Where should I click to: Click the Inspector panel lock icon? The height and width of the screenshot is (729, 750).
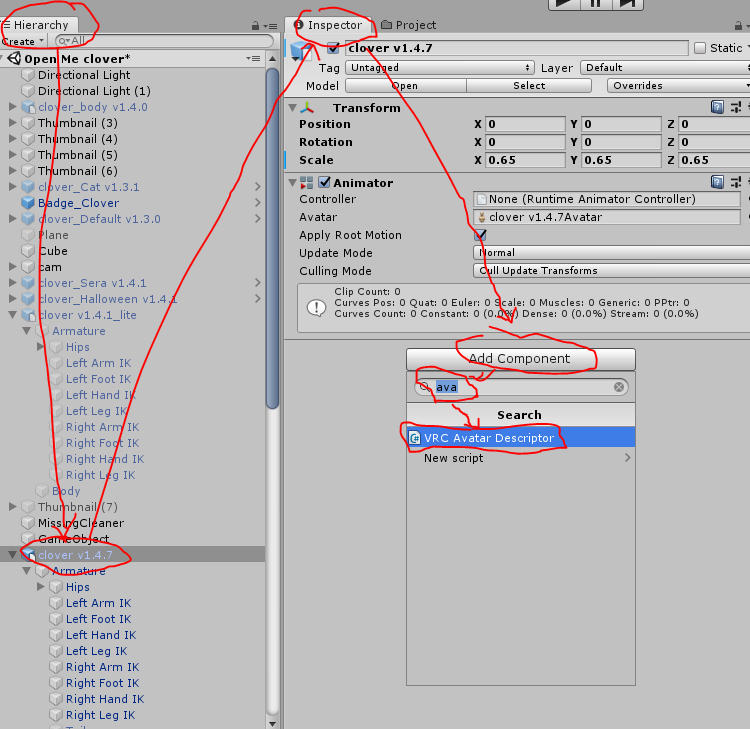(738, 25)
